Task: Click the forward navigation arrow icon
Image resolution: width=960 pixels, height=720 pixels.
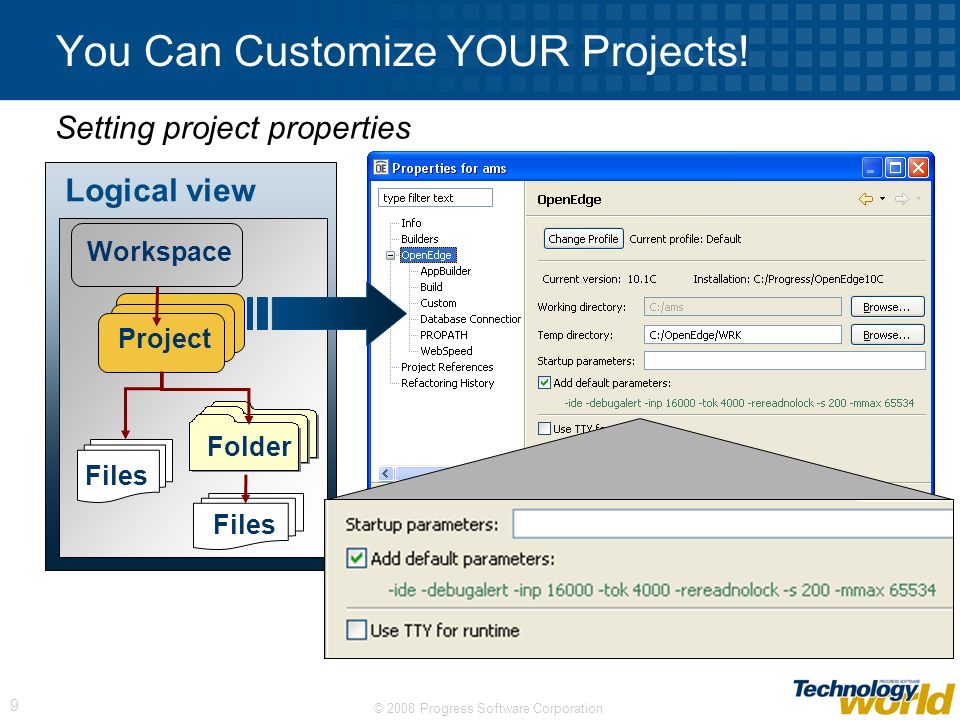Action: pos(901,198)
